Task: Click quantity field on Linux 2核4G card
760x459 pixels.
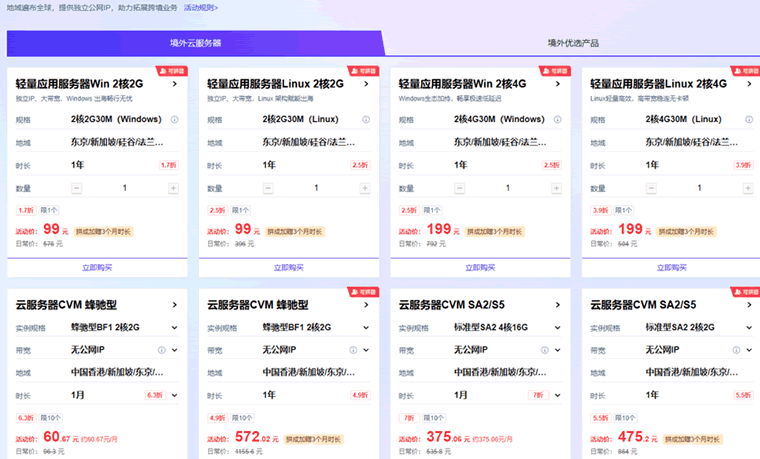Action: (x=699, y=188)
